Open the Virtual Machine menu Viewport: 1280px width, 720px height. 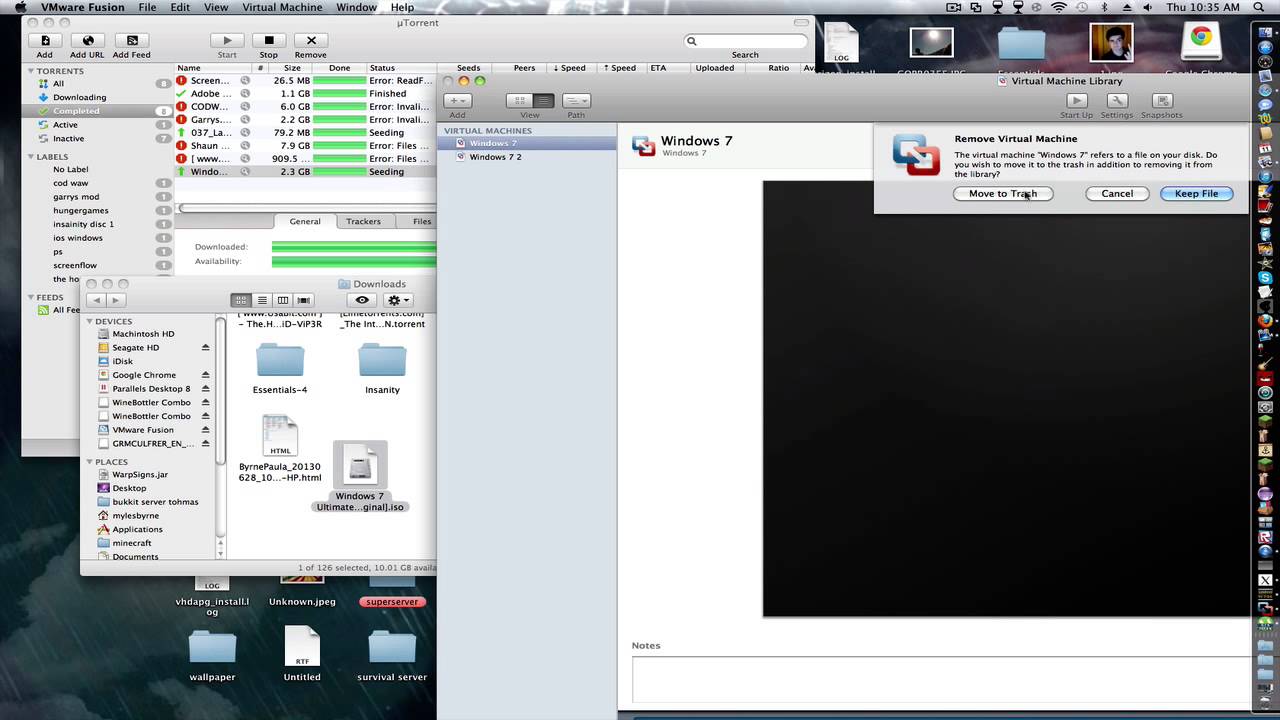coord(282,7)
